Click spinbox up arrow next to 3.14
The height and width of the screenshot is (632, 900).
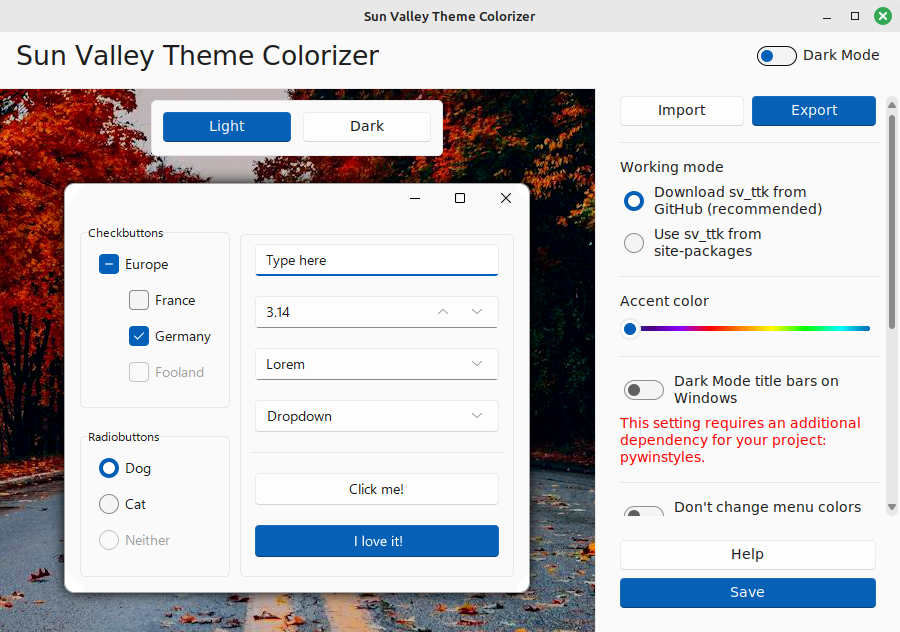point(443,312)
